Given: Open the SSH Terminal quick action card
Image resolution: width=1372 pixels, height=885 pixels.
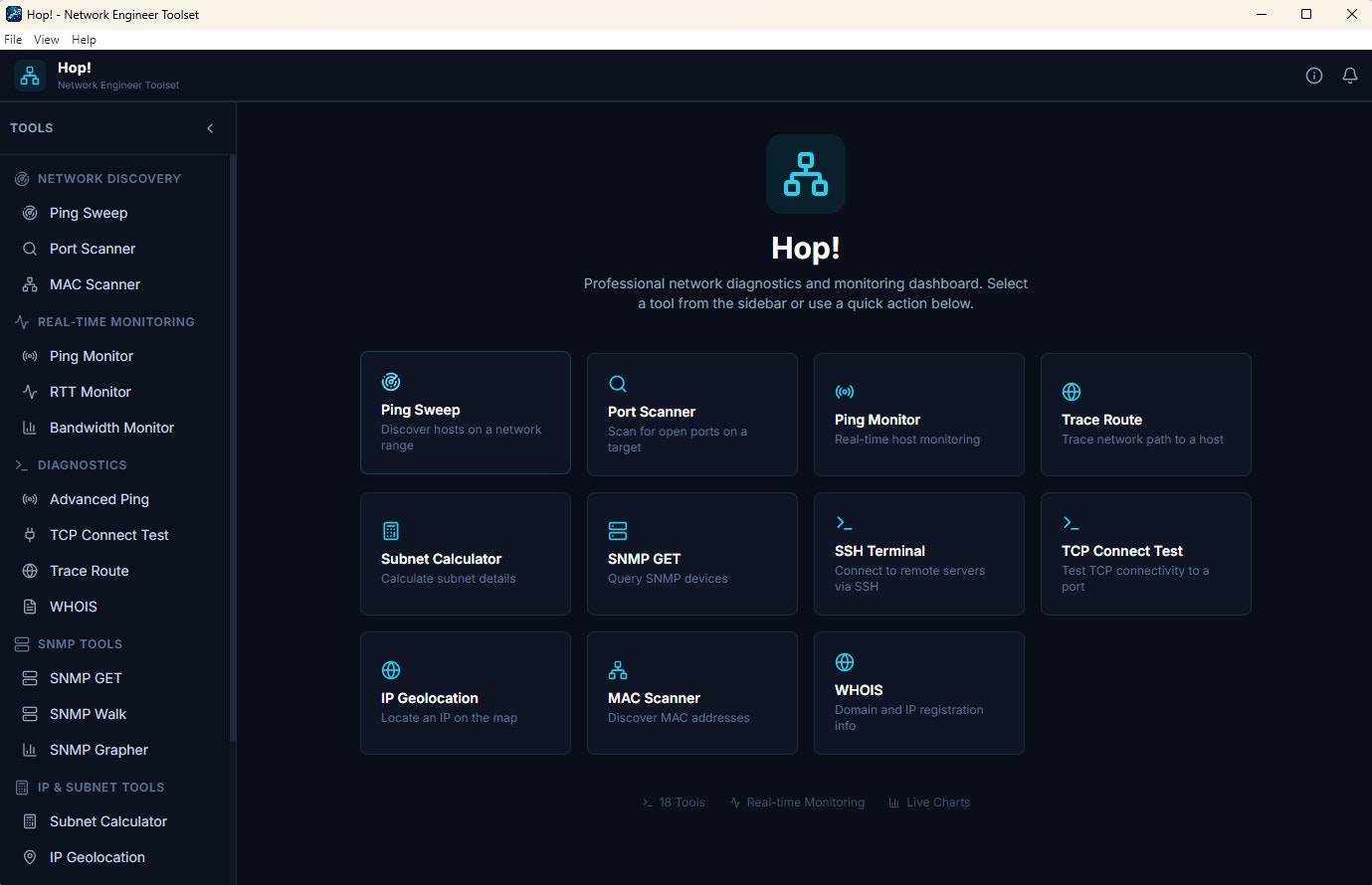Looking at the screenshot, I should (x=918, y=553).
